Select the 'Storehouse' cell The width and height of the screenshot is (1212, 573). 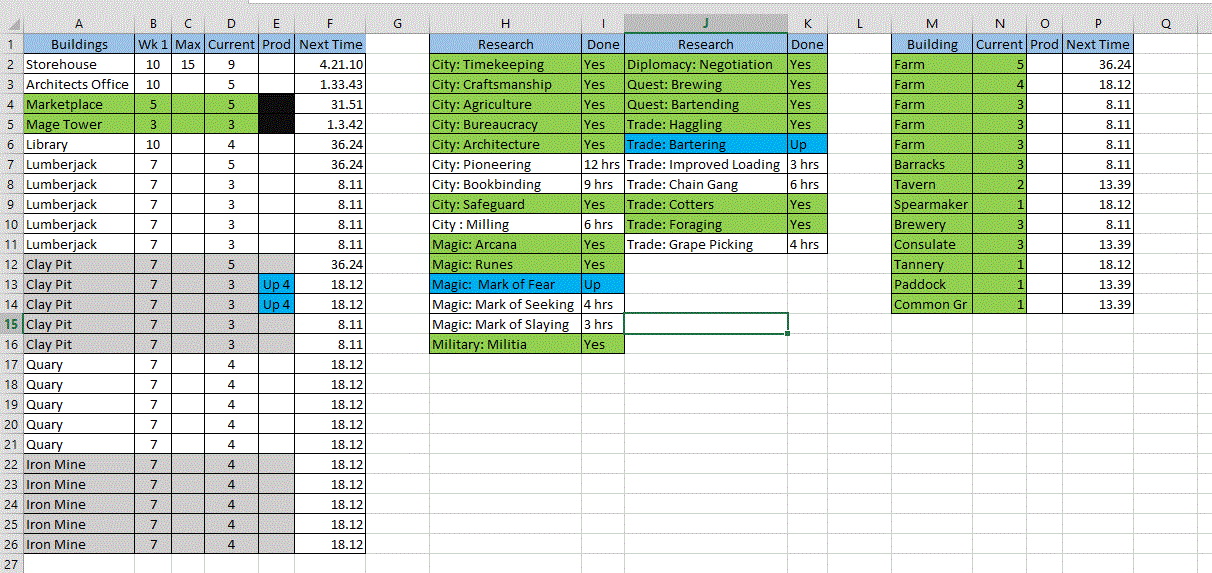[79, 64]
